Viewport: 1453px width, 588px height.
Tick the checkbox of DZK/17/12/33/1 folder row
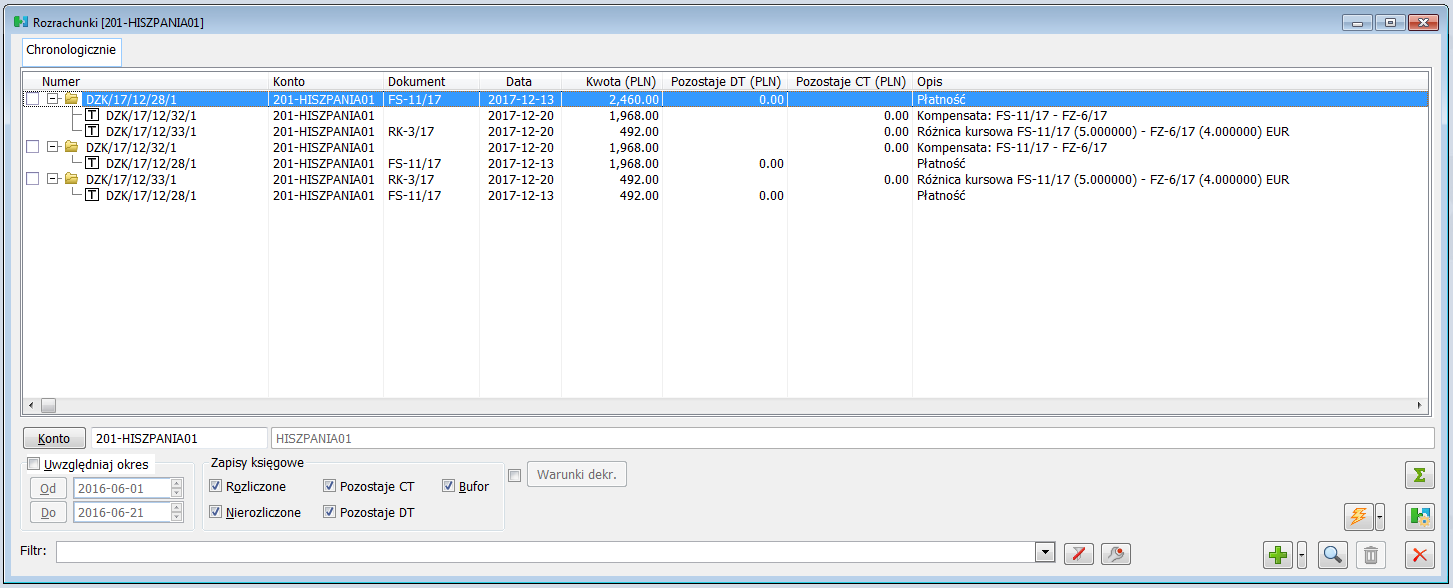(x=32, y=179)
